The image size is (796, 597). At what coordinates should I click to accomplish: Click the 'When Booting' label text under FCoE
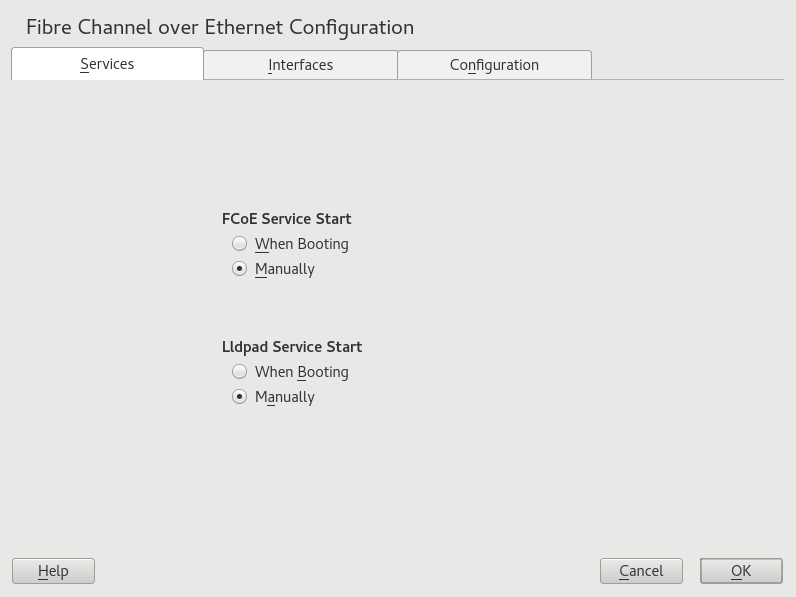click(302, 244)
